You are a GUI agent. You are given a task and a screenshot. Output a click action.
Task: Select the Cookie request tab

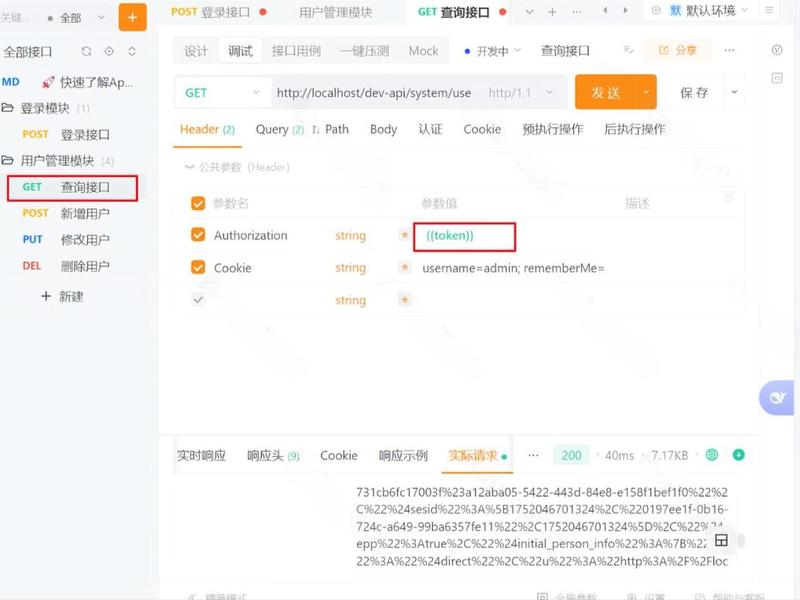tap(482, 130)
